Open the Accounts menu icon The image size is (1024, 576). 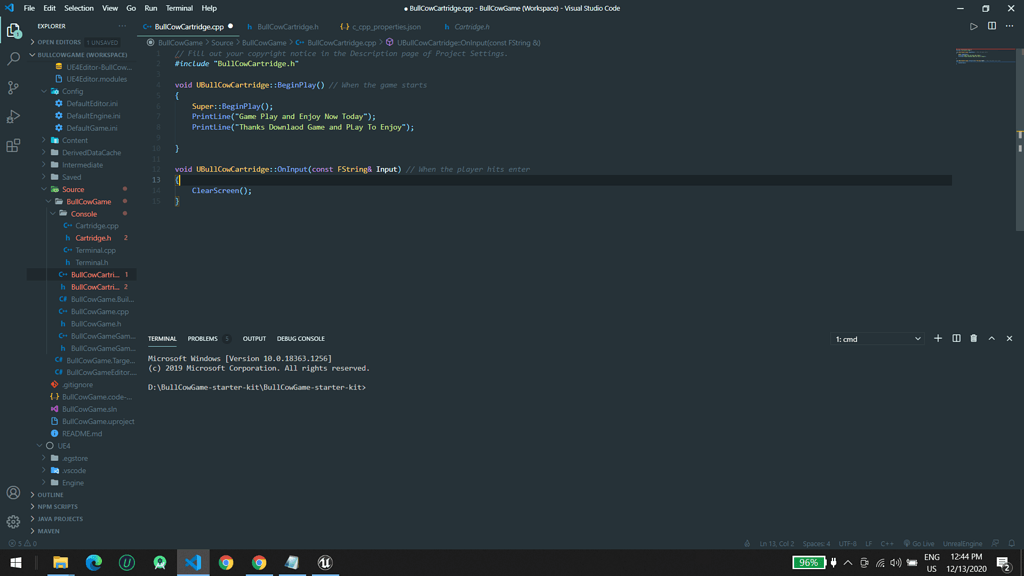(13, 493)
